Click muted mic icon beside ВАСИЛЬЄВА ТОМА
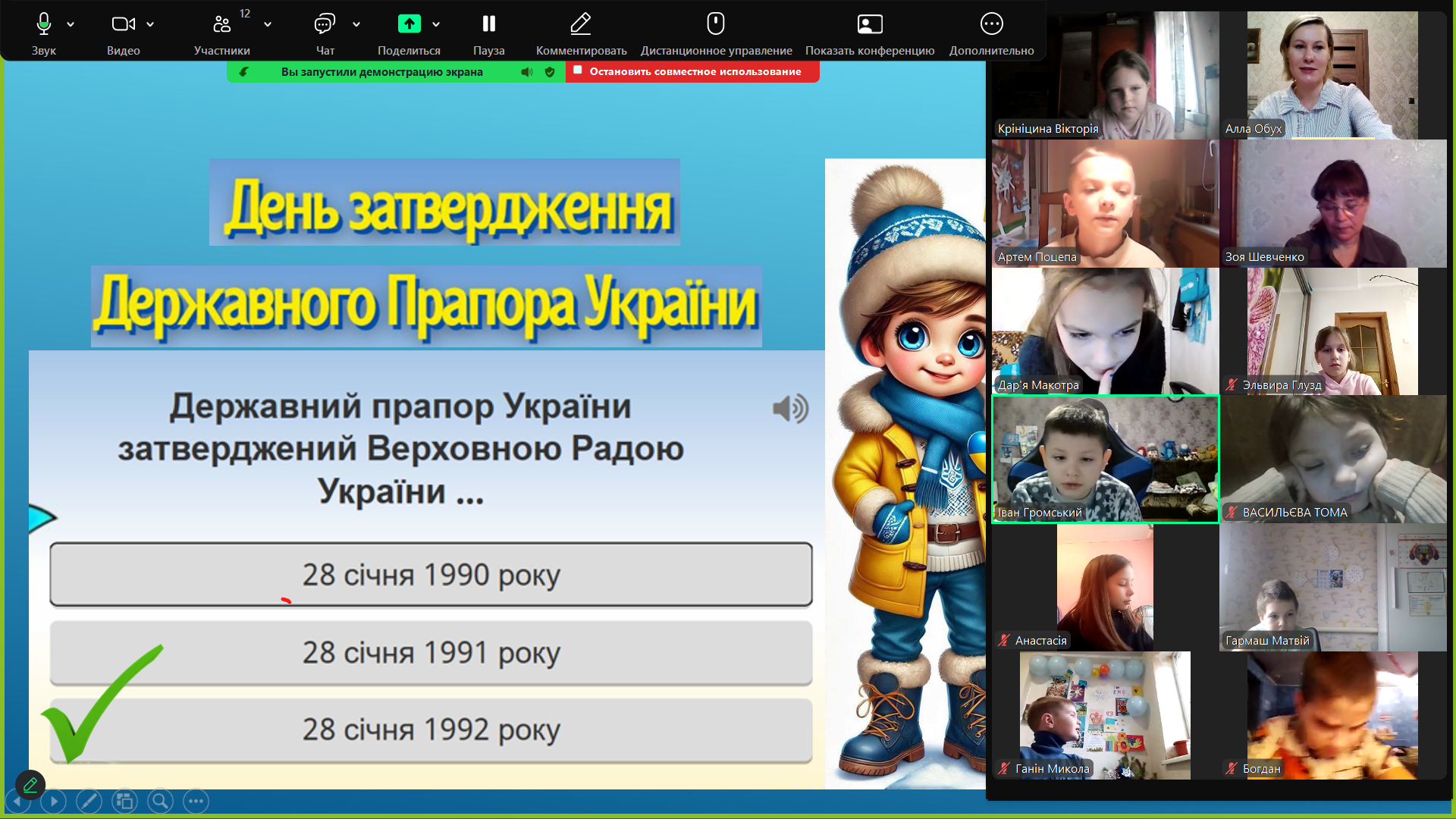 [x=1232, y=512]
